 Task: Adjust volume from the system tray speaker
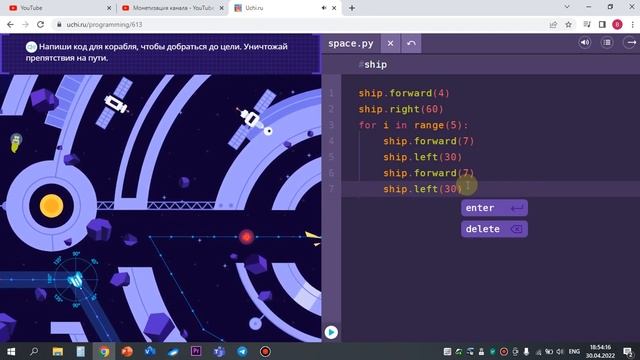pos(560,351)
